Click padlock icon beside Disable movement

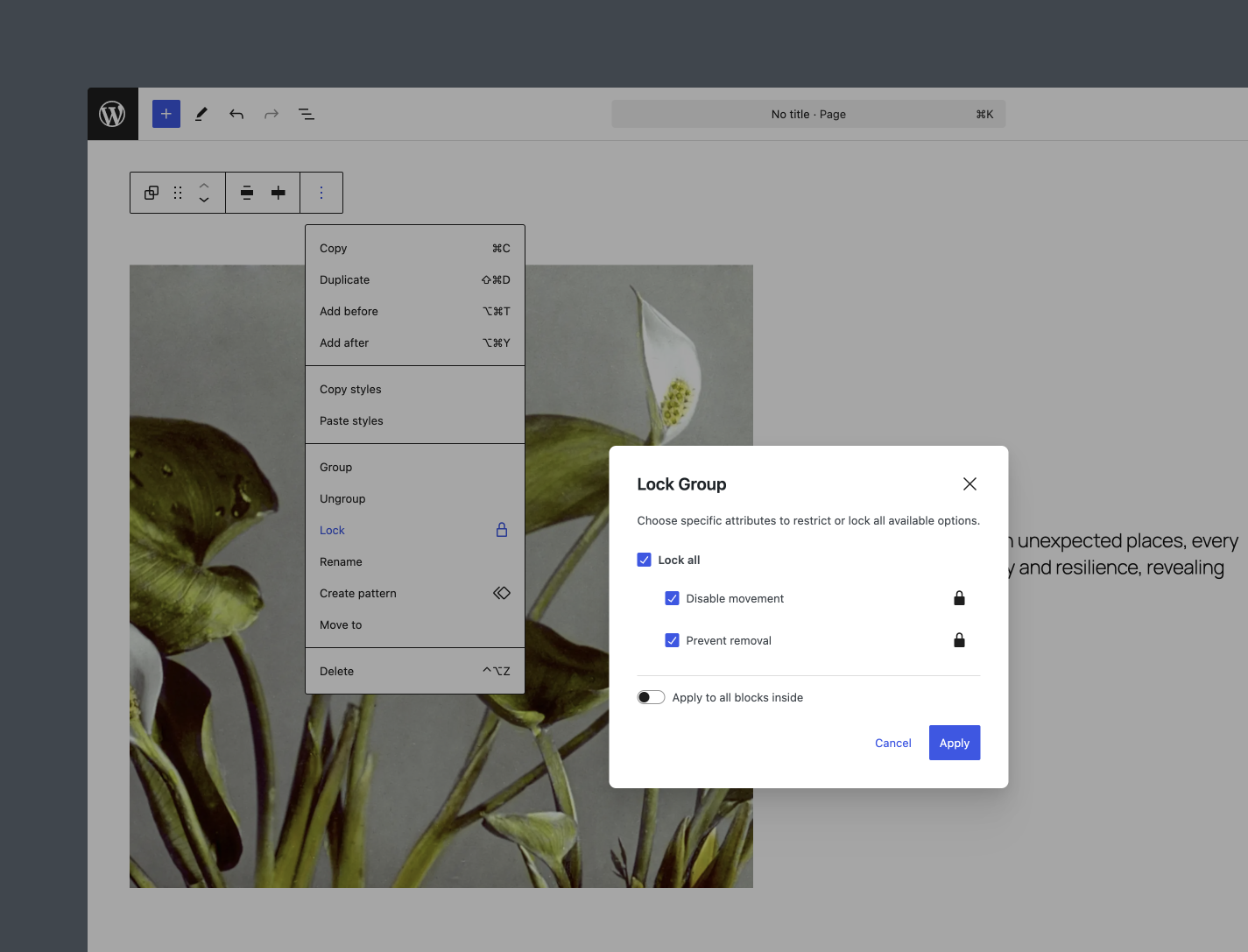[959, 598]
